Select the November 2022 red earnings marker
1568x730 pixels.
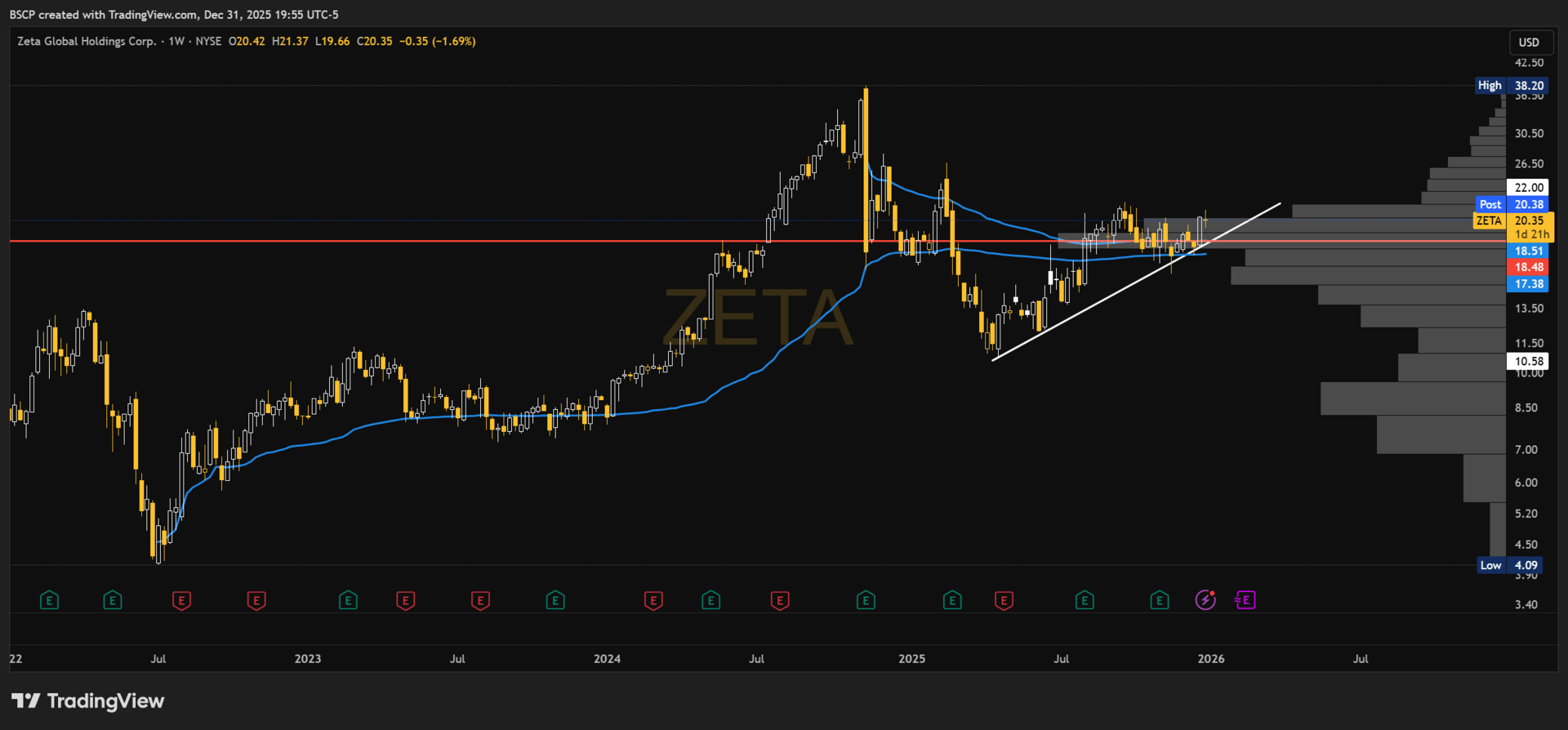tap(256, 601)
